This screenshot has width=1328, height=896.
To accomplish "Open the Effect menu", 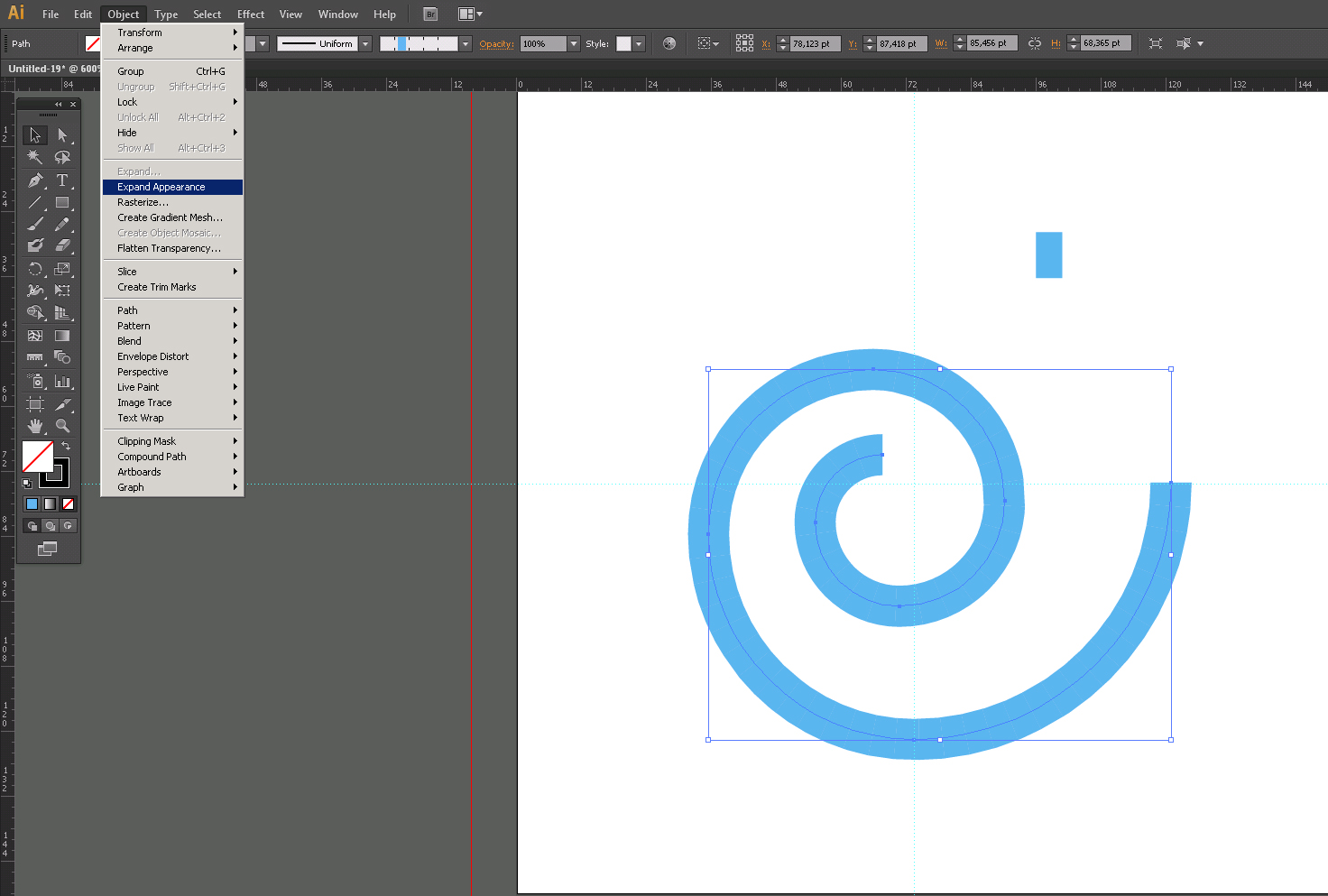I will (251, 14).
